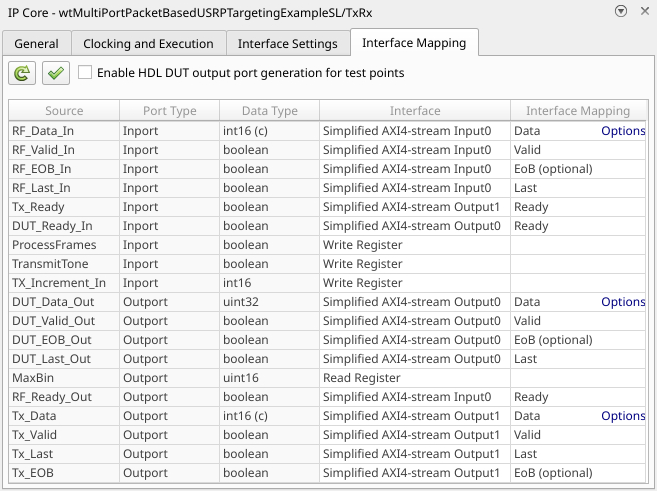Click the Interface Mapping column header

click(578, 111)
